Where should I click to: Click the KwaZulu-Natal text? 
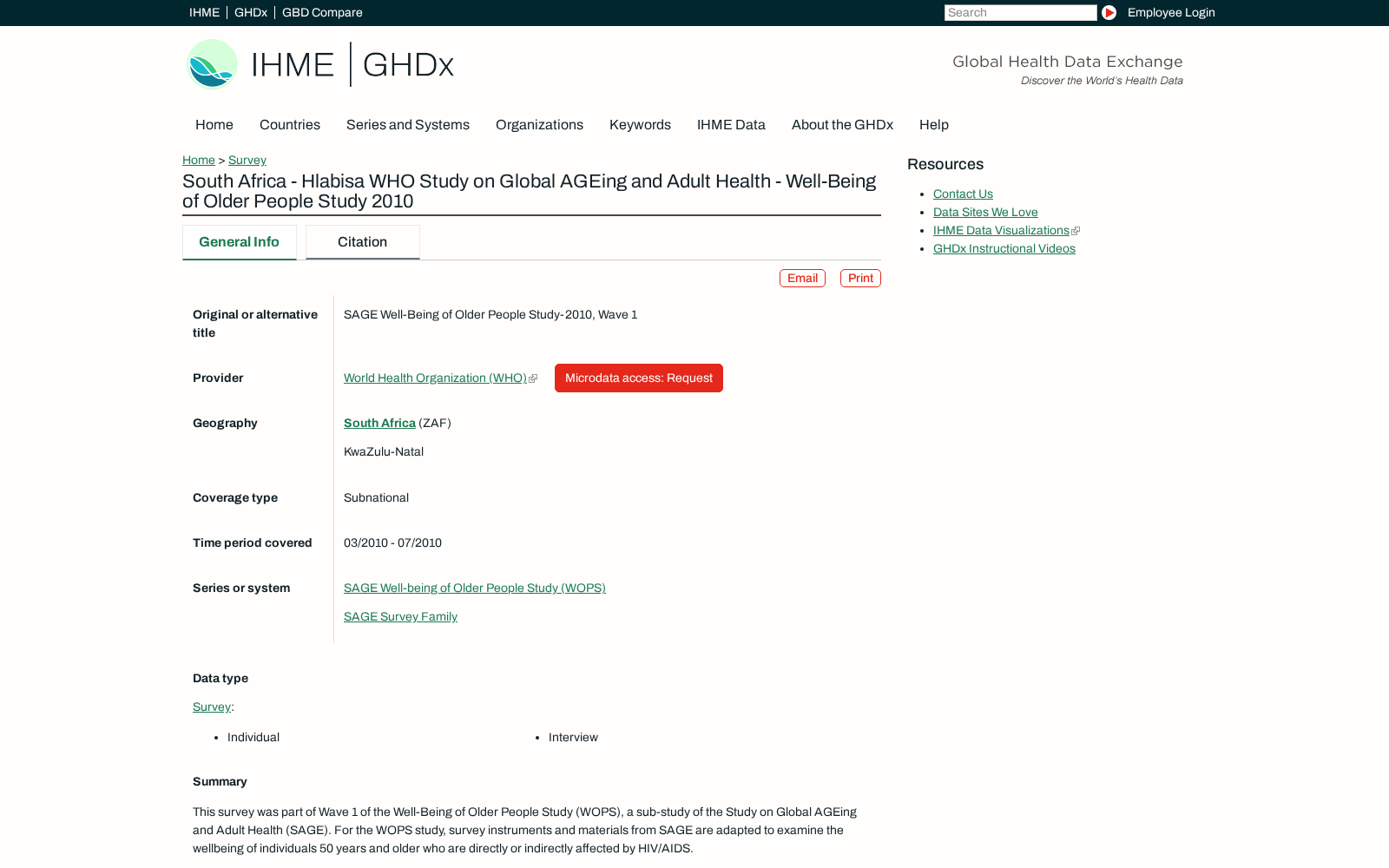coord(384,451)
